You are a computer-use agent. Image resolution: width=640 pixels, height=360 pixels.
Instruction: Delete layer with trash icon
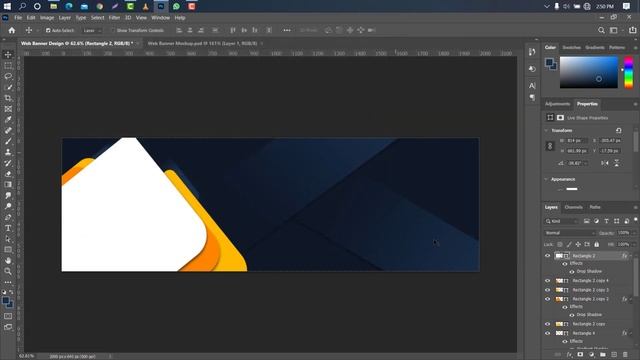tap(625, 355)
